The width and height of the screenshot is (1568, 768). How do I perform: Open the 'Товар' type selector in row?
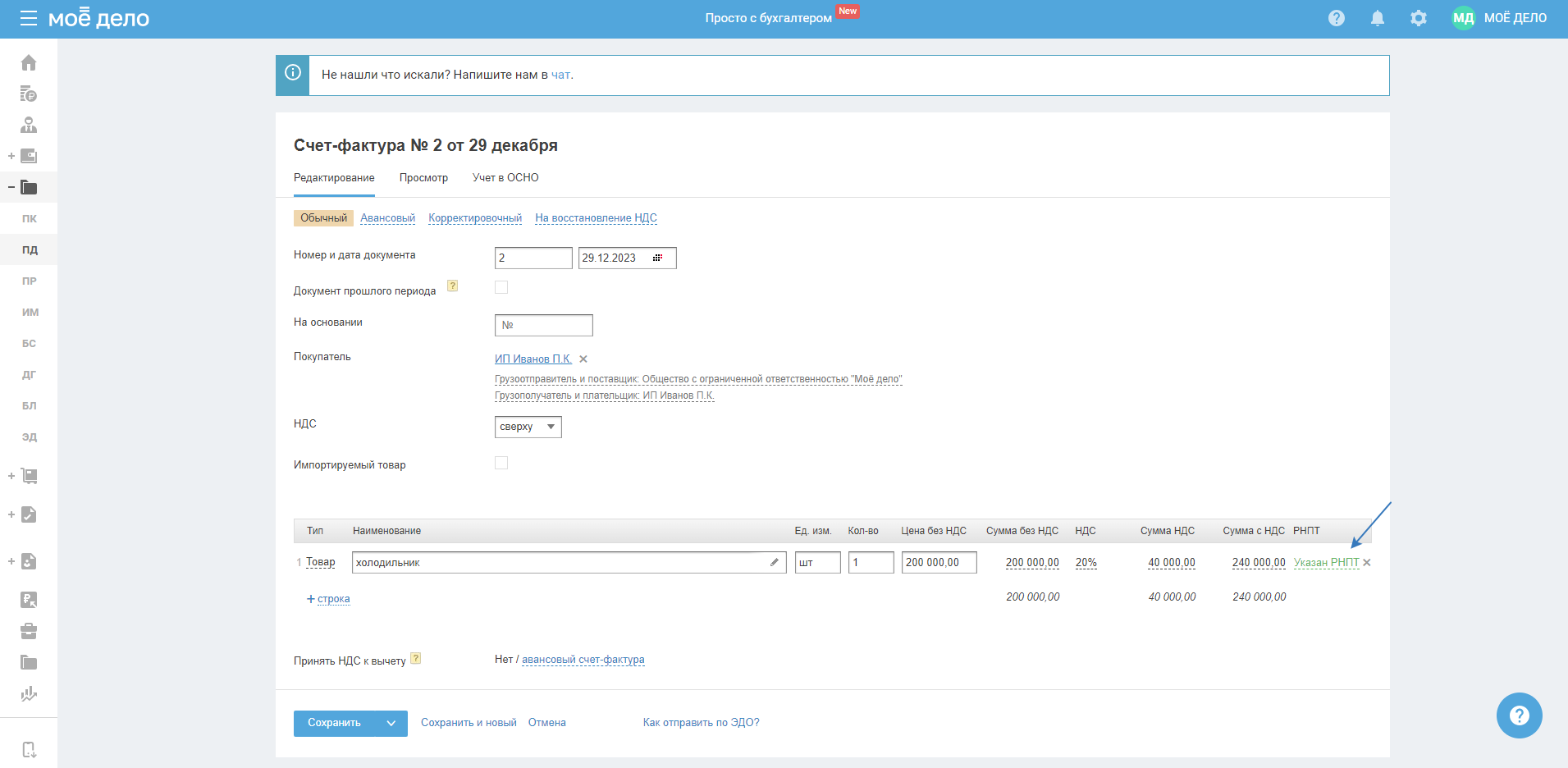click(321, 562)
